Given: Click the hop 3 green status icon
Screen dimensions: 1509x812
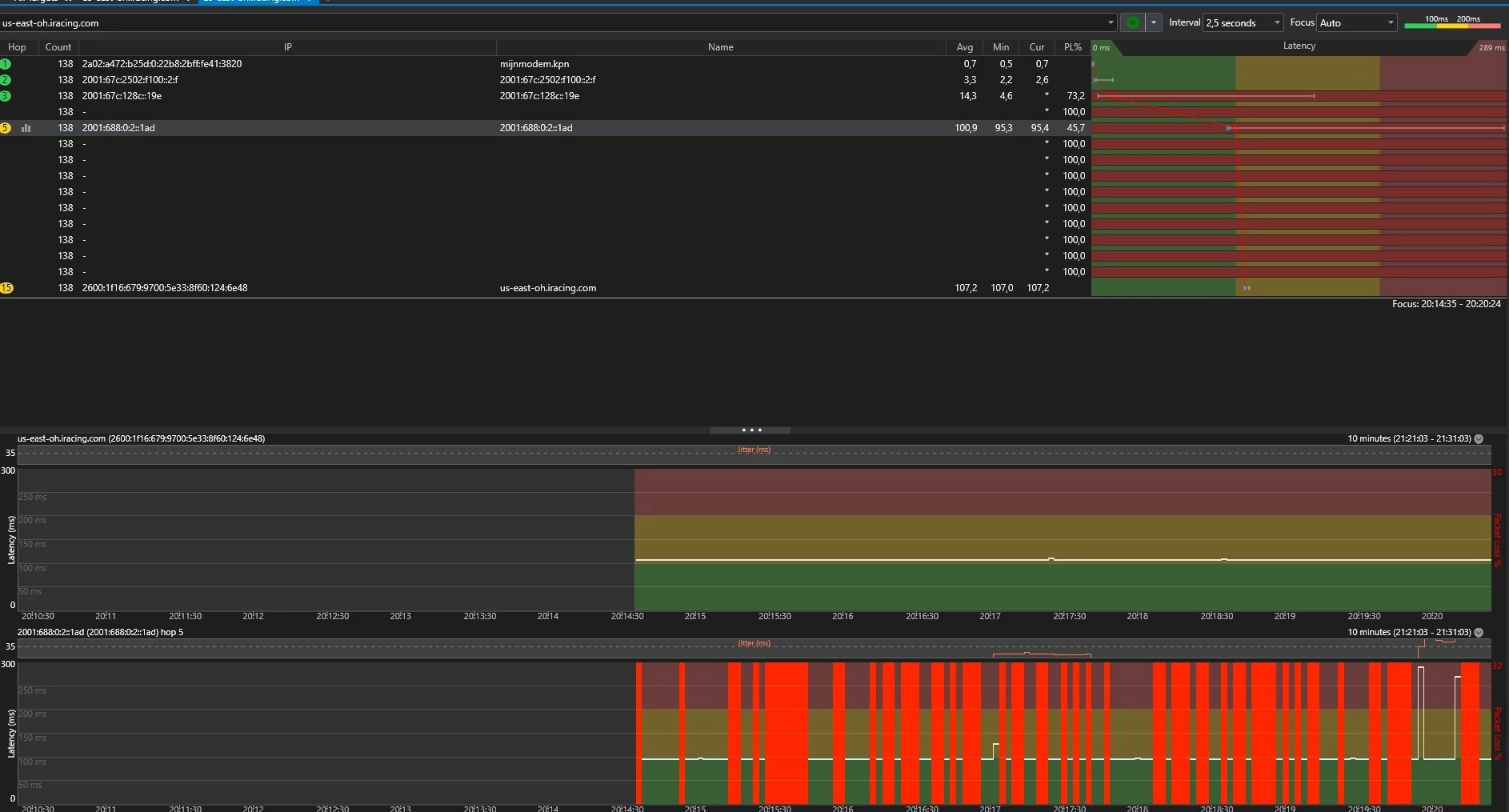Looking at the screenshot, I should (x=6, y=96).
